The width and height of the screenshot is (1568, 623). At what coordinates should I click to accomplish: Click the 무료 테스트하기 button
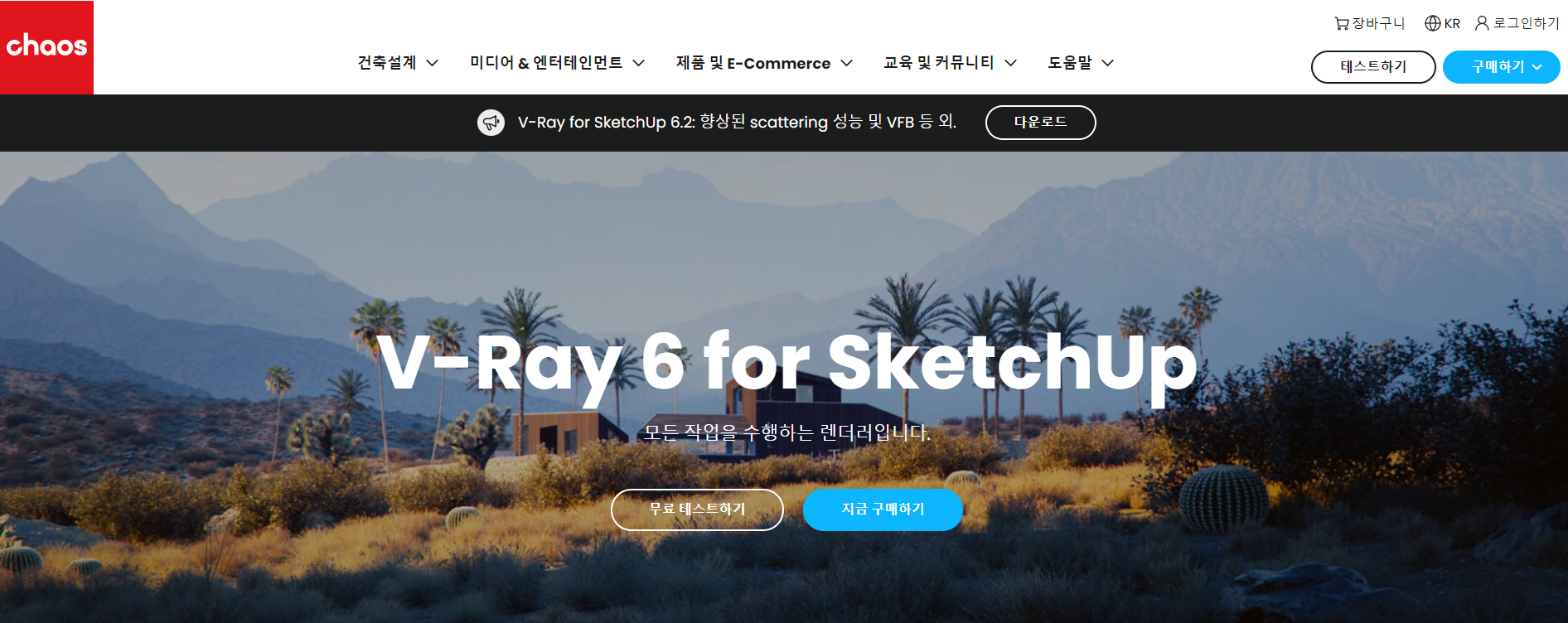tap(697, 510)
